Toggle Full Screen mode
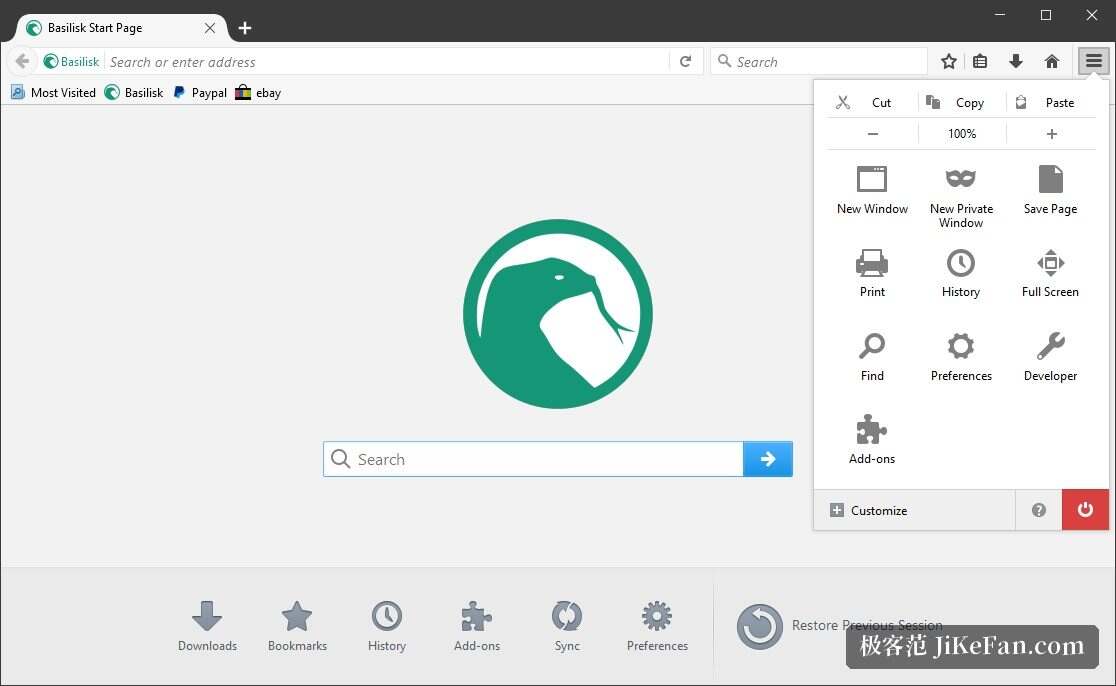 [x=1051, y=273]
